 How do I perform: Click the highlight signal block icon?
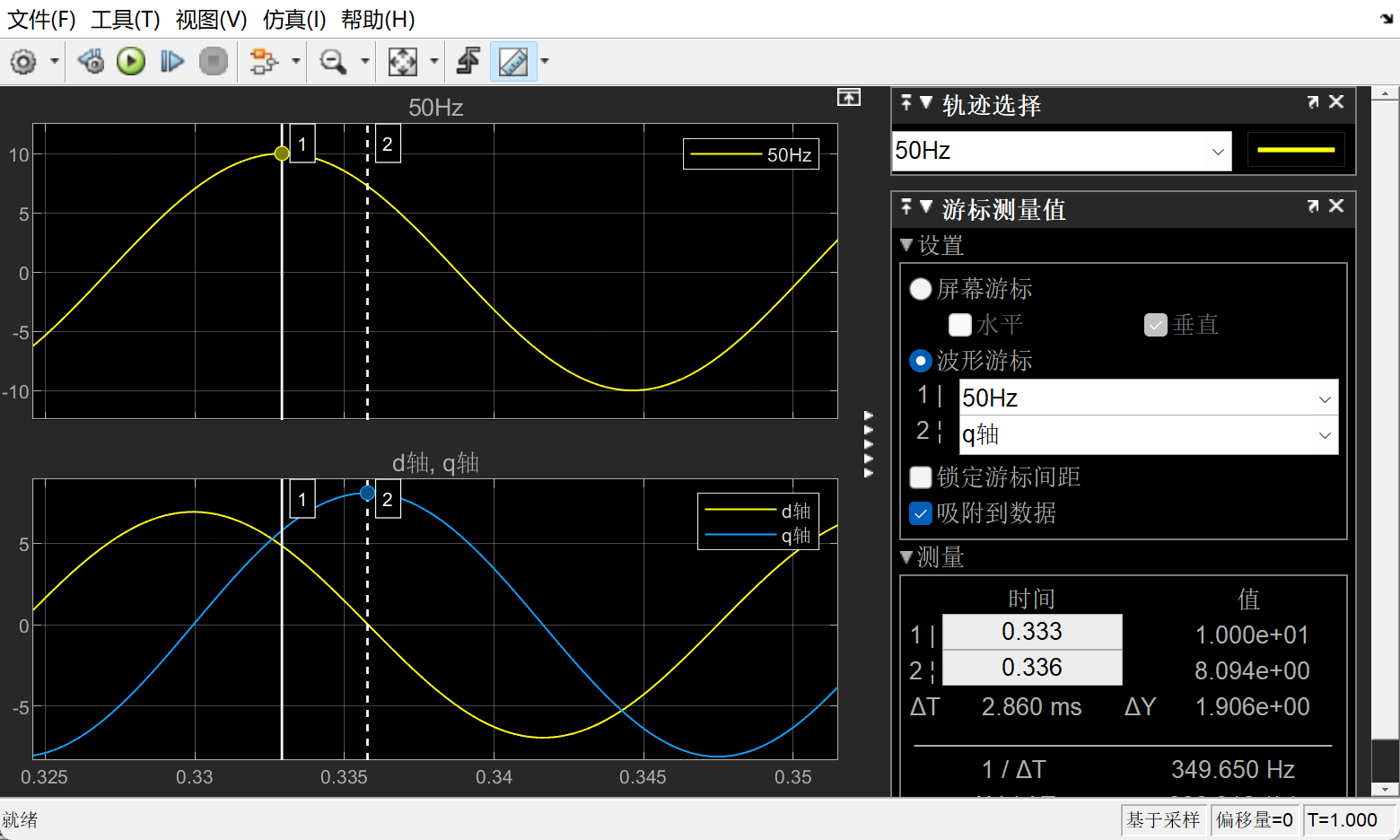(x=263, y=62)
